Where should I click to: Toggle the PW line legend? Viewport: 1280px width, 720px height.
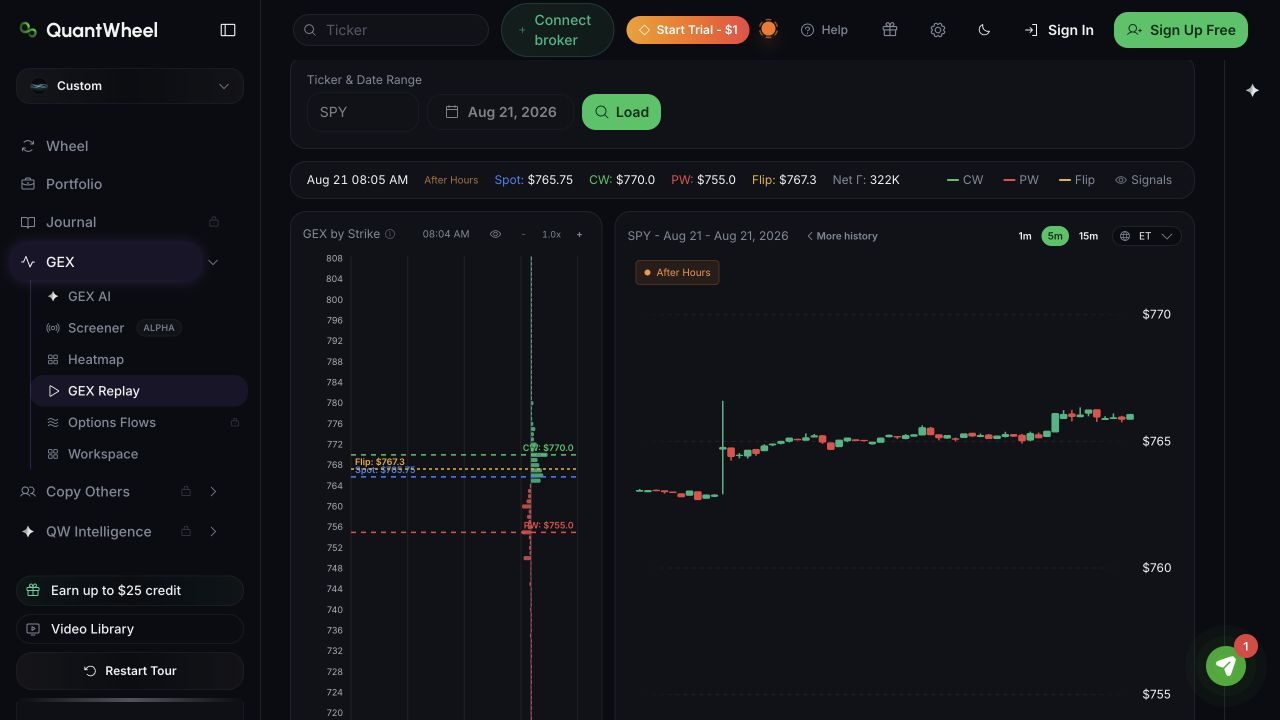1021,180
